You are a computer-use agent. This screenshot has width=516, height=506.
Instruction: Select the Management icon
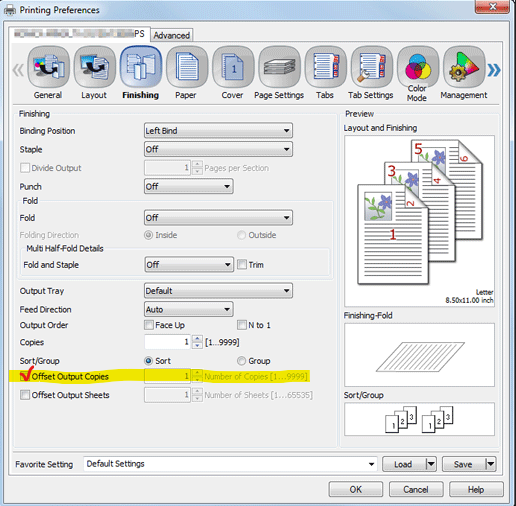coord(464,67)
